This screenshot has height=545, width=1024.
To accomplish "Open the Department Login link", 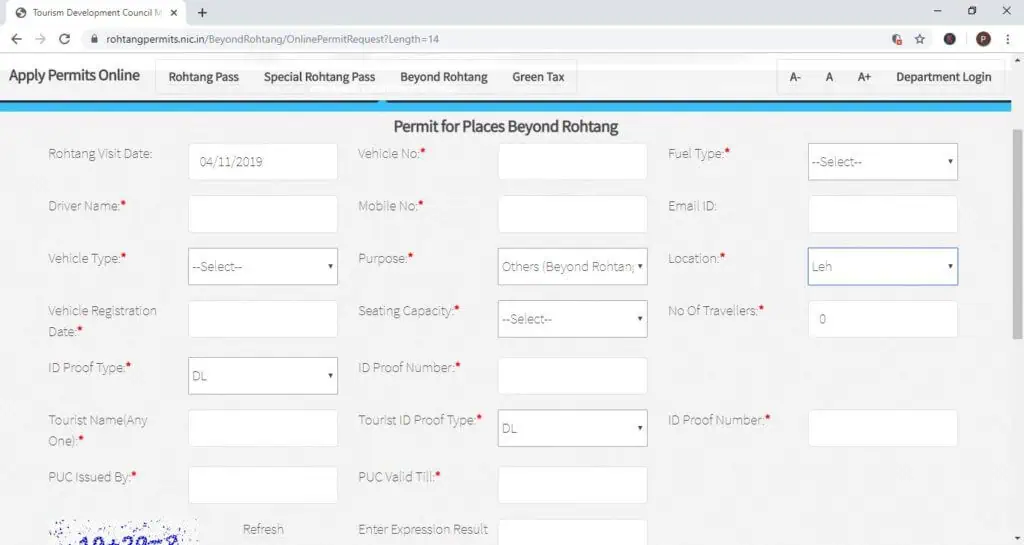I will [x=943, y=77].
